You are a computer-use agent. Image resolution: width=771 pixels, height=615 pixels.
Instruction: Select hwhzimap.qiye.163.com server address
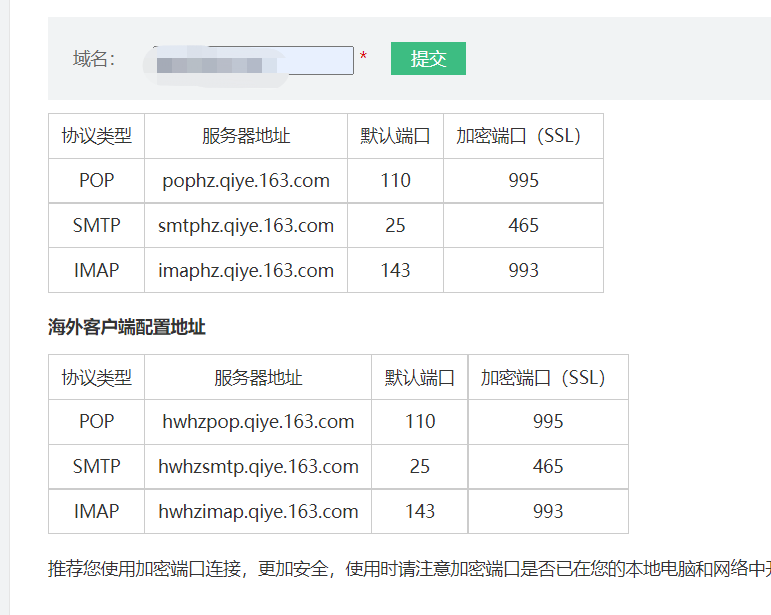coord(258,511)
